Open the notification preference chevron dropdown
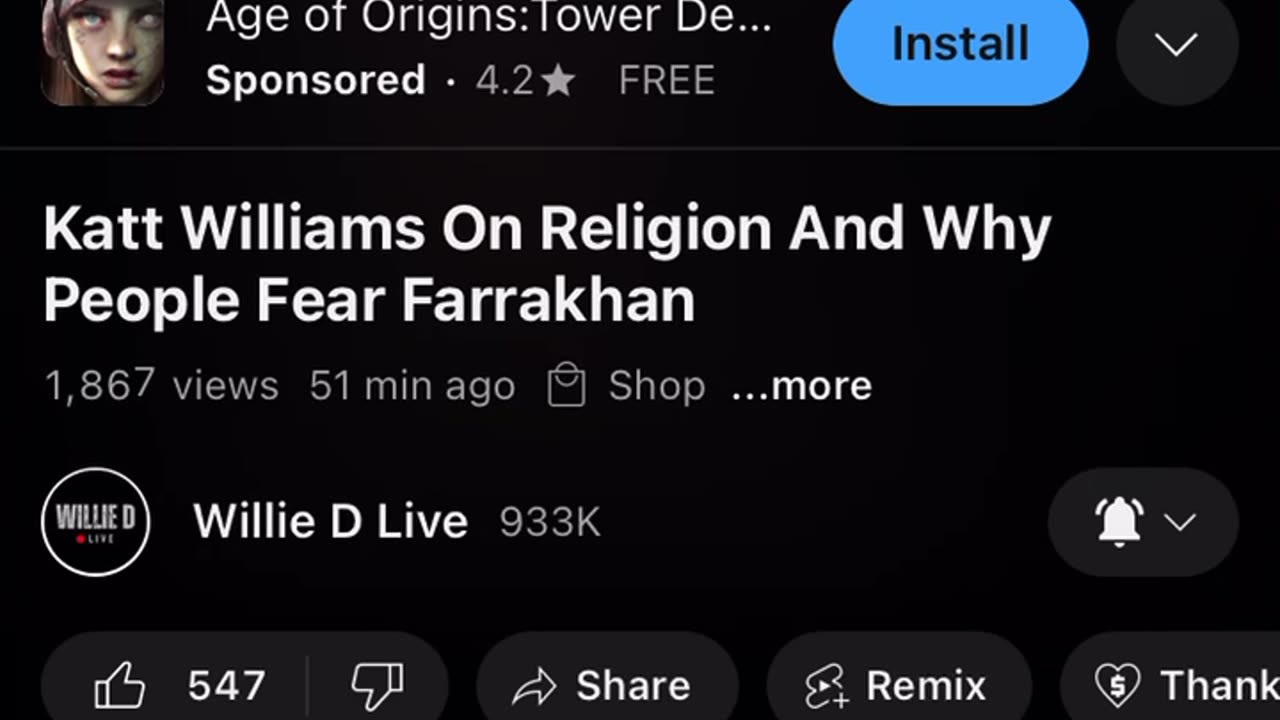 click(1181, 522)
